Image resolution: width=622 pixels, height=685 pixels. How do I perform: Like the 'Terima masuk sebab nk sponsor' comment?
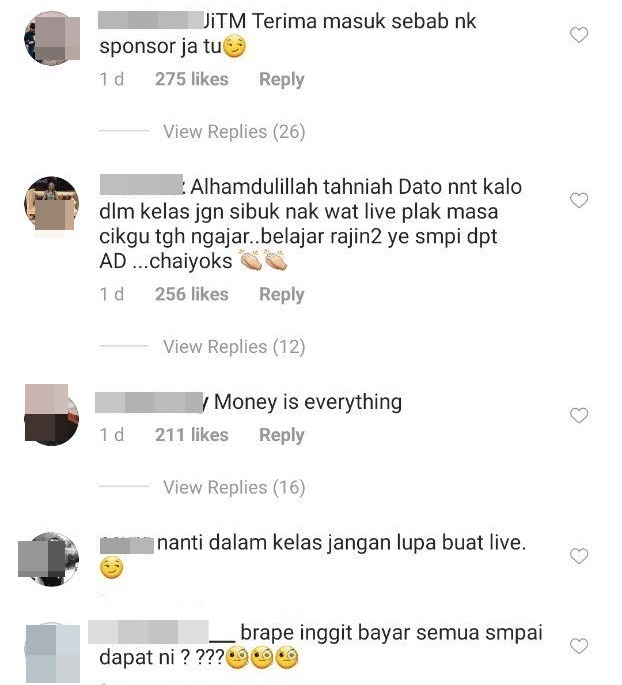point(579,35)
